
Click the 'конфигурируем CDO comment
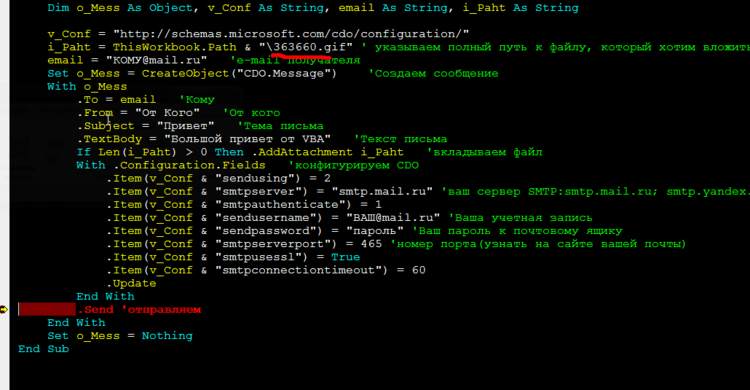353,165
